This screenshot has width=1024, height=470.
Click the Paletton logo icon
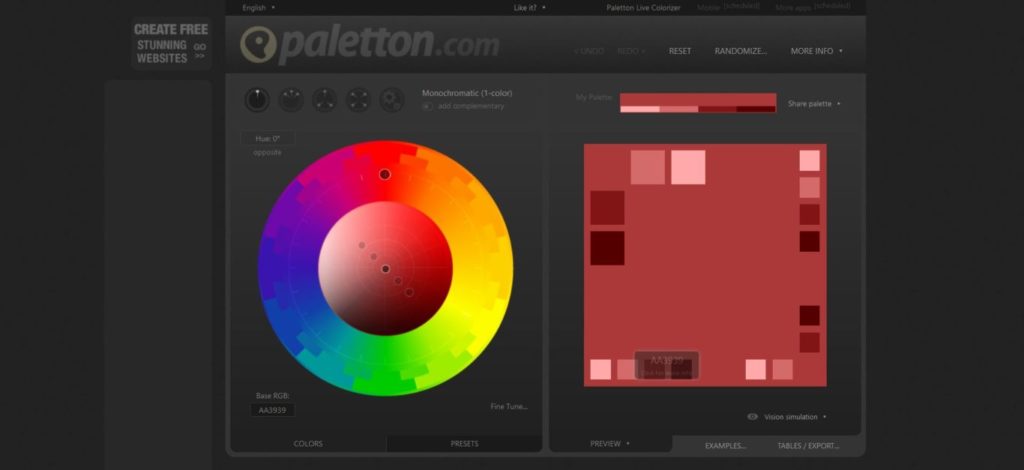point(258,44)
